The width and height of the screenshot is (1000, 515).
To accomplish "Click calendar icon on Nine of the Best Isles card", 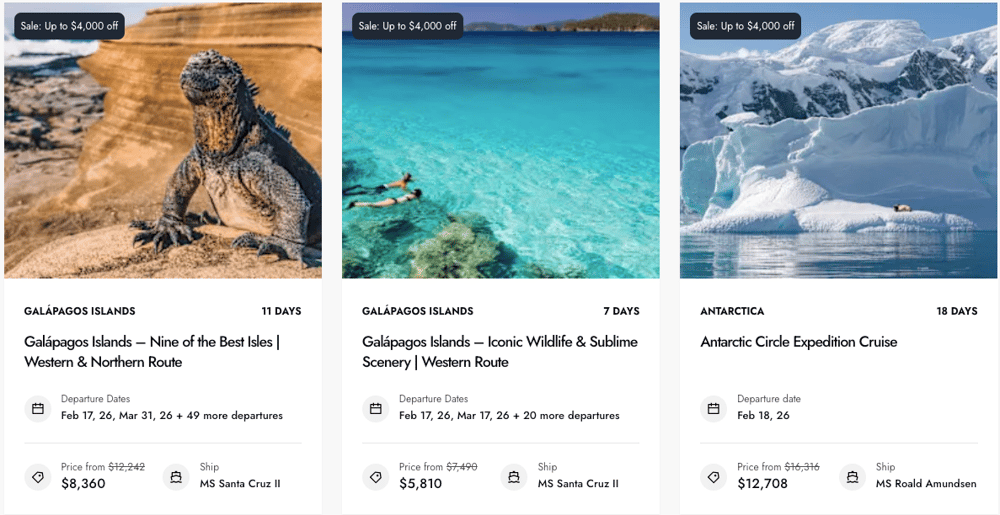I will pyautogui.click(x=38, y=408).
